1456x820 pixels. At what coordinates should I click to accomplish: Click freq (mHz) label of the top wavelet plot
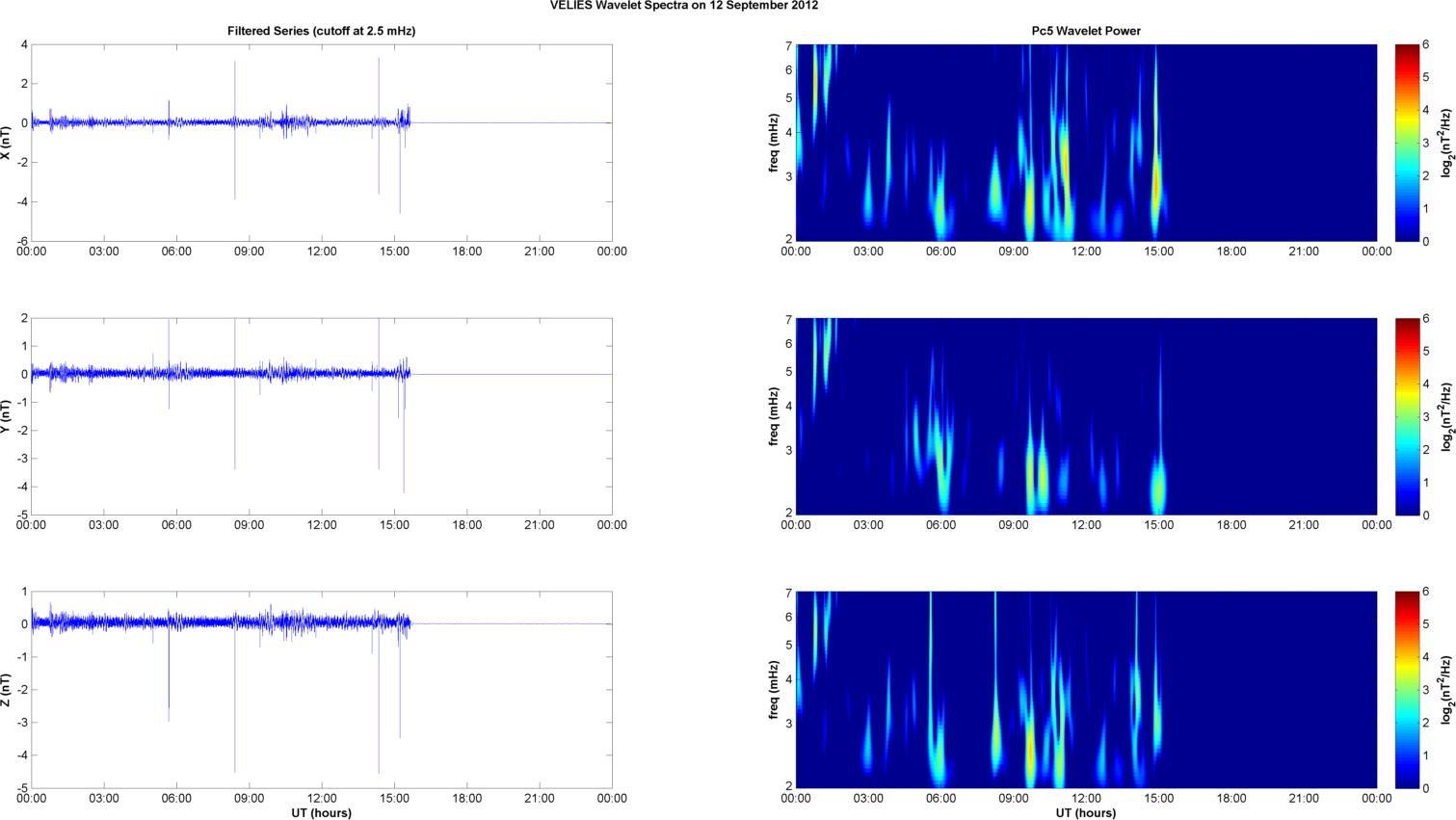[x=773, y=143]
